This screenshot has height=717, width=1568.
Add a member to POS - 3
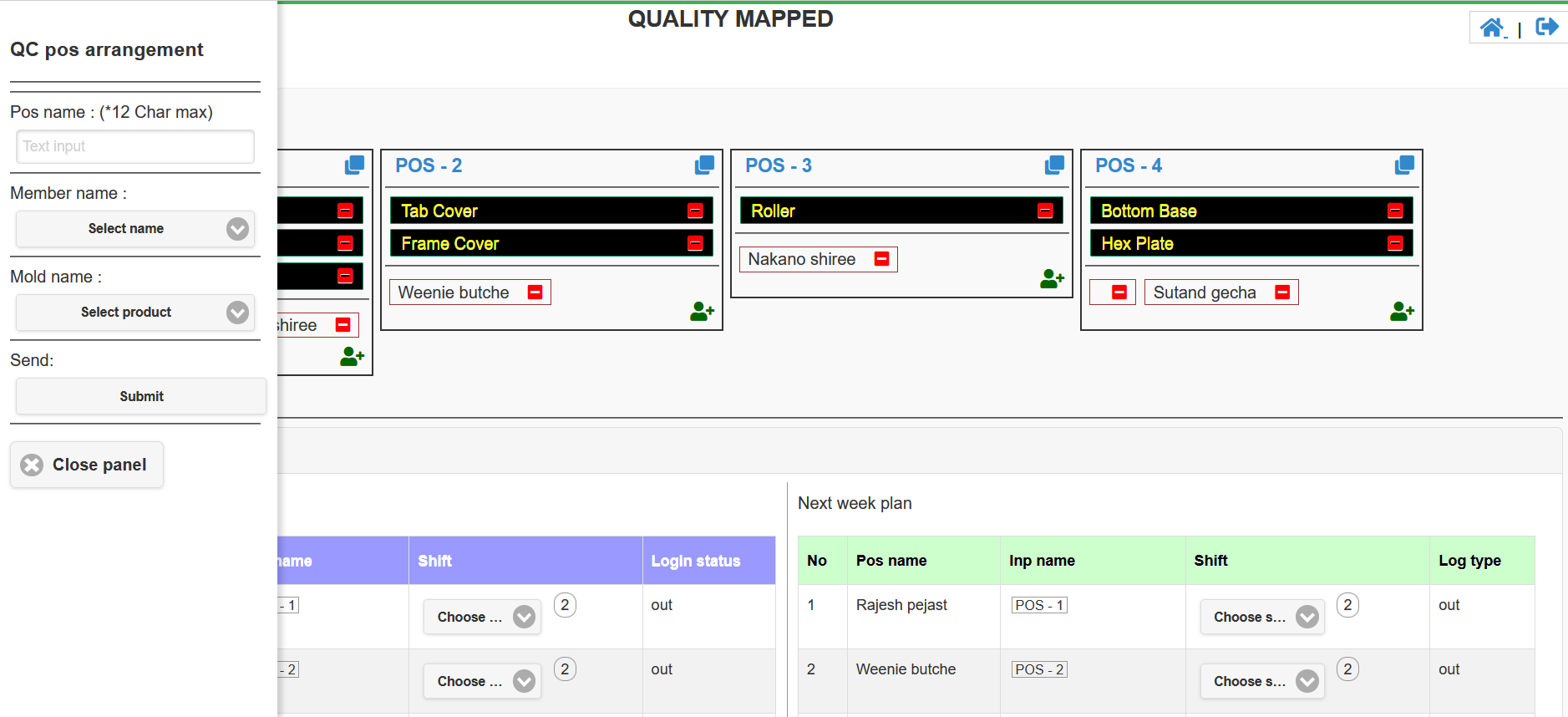point(1052,279)
